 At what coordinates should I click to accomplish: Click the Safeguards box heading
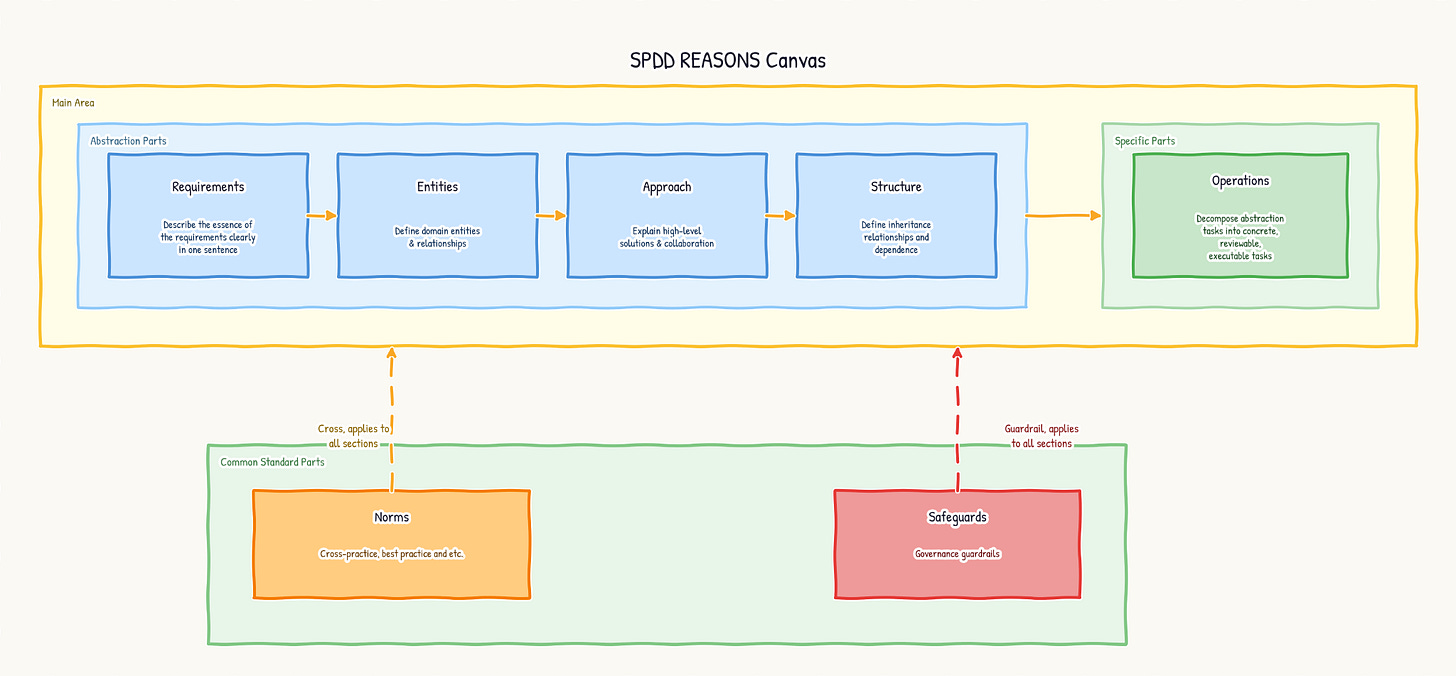tap(957, 517)
